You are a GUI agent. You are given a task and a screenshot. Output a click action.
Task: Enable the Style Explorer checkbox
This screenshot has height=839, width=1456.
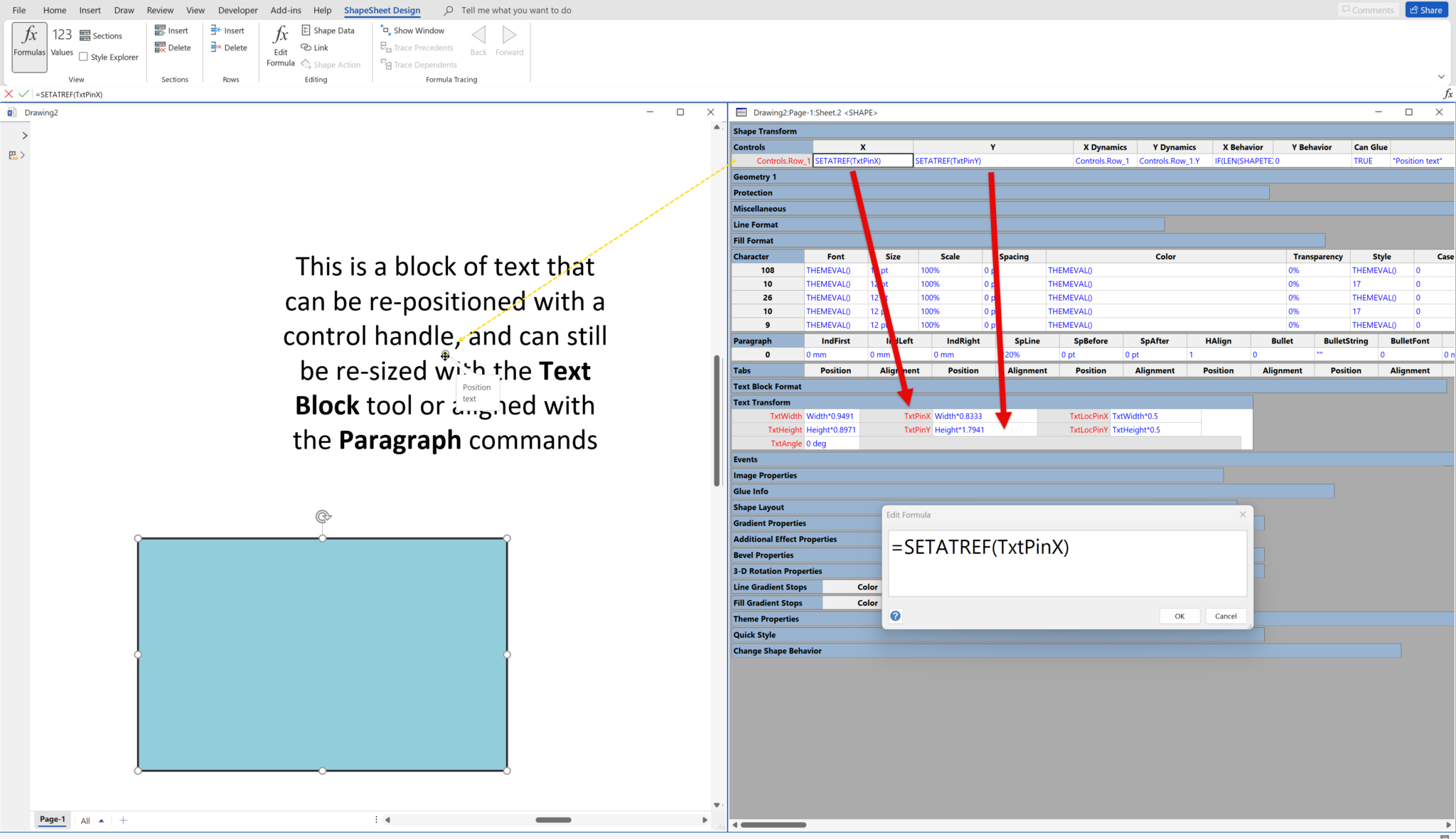[x=83, y=56]
